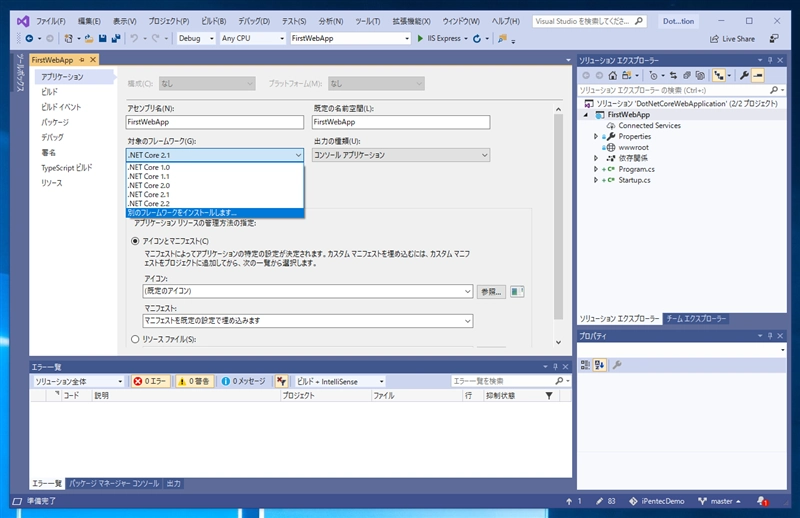Select the resource file radio button
The height and width of the screenshot is (518, 800).
click(x=135, y=339)
